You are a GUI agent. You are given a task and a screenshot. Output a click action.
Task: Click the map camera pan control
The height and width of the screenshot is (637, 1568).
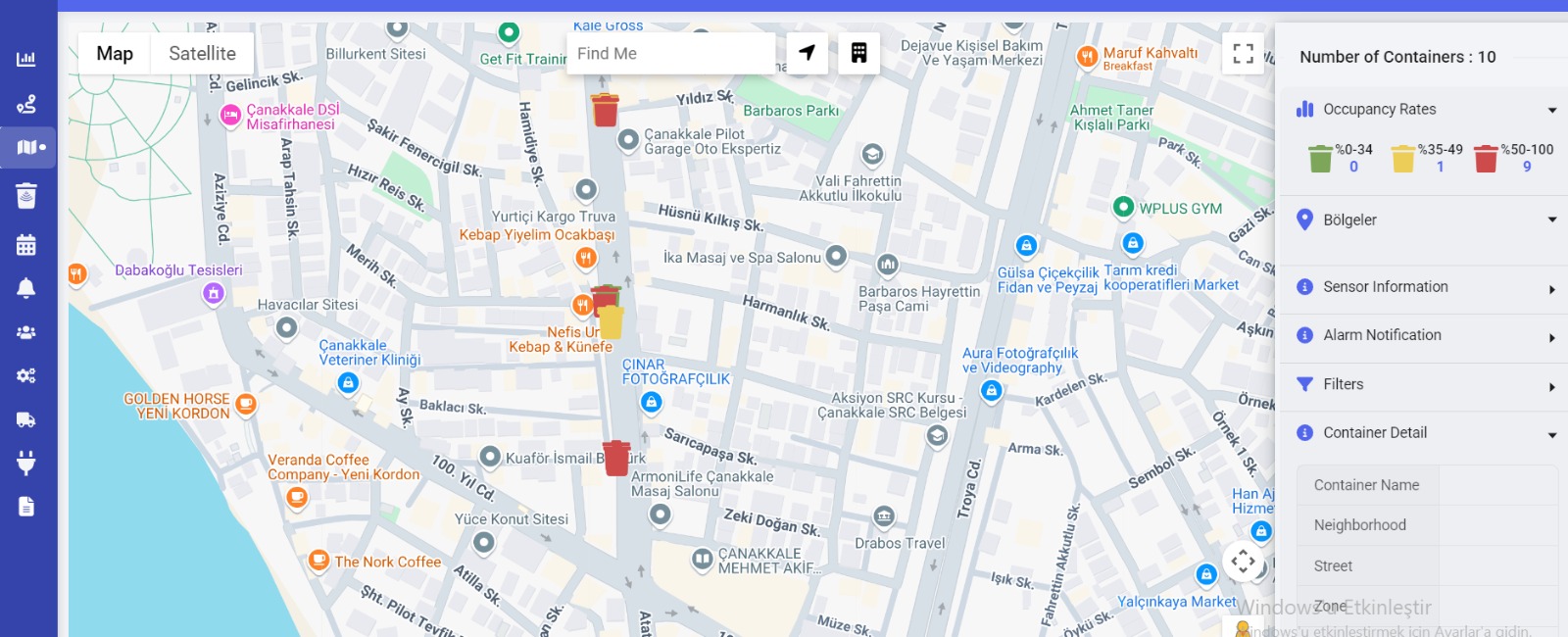click(x=1243, y=562)
